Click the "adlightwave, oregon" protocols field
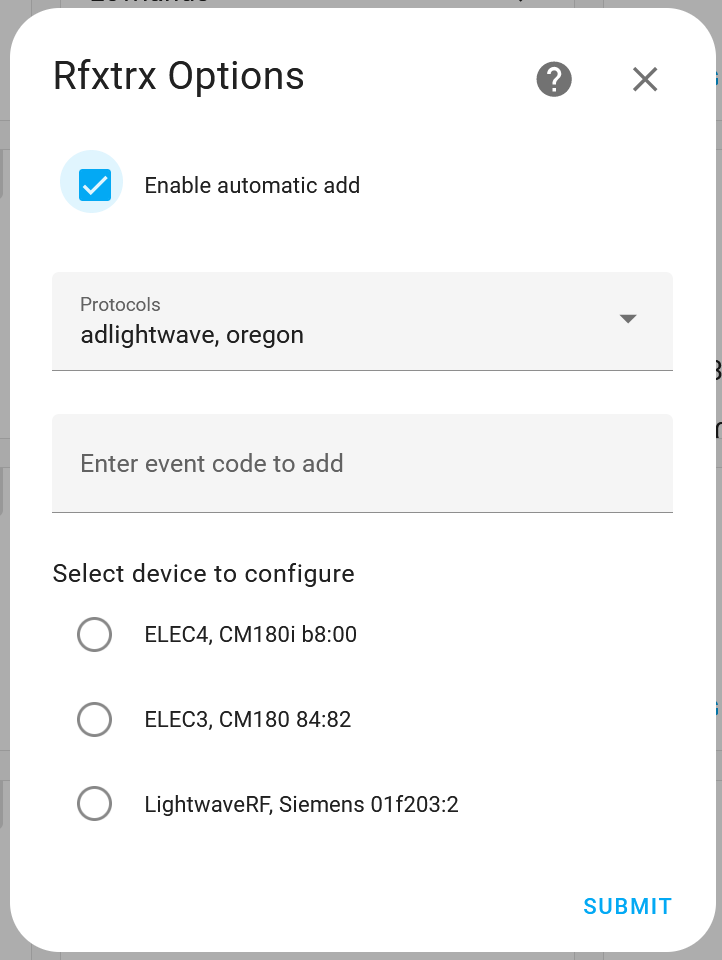 (x=192, y=335)
